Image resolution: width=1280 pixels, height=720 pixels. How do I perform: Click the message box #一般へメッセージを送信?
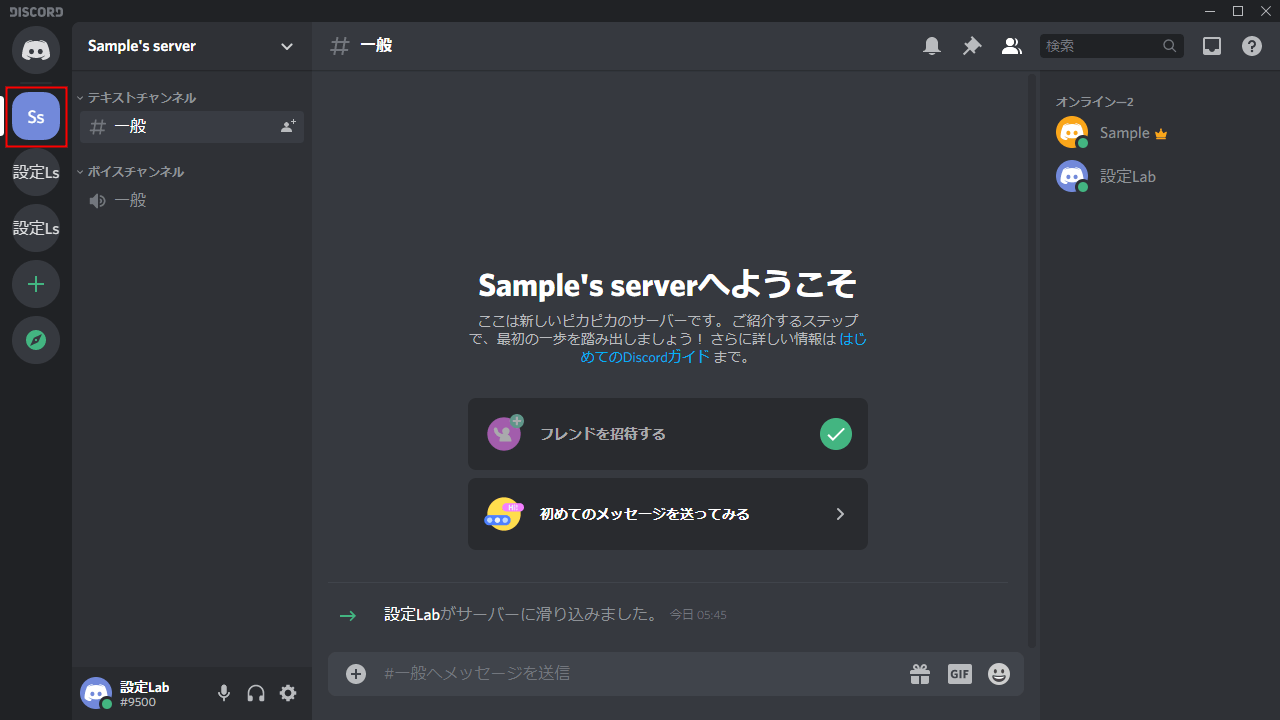(640, 674)
